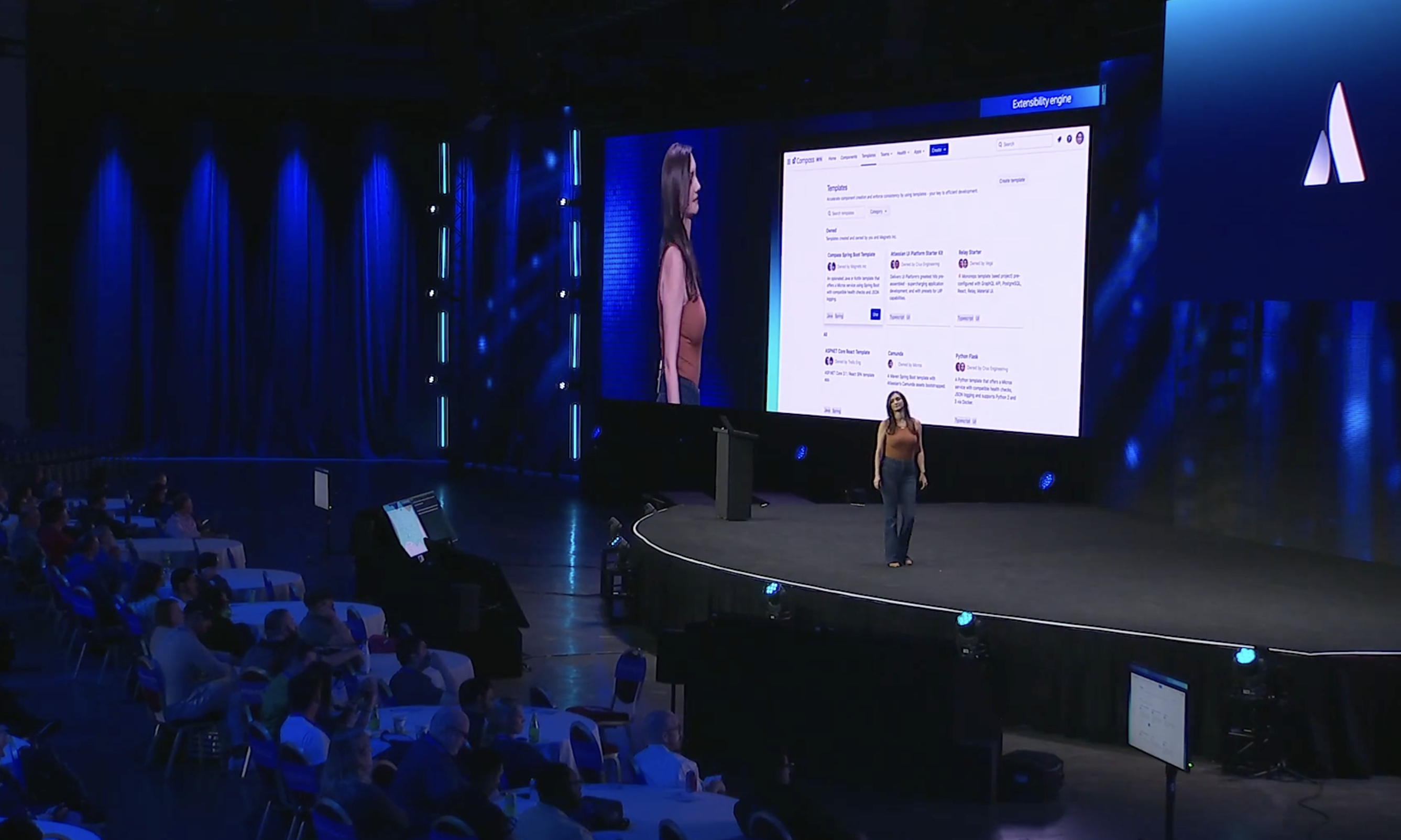The height and width of the screenshot is (840, 1401).
Task: Click Relay Starter owner avatar
Action: pyautogui.click(x=962, y=263)
